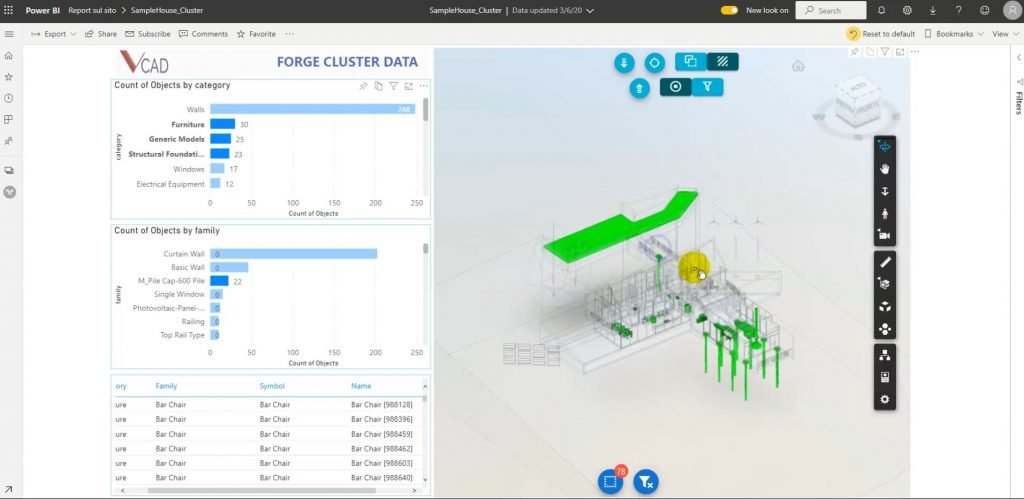Toggle the New look on switch
The image size is (1024, 499).
point(729,10)
